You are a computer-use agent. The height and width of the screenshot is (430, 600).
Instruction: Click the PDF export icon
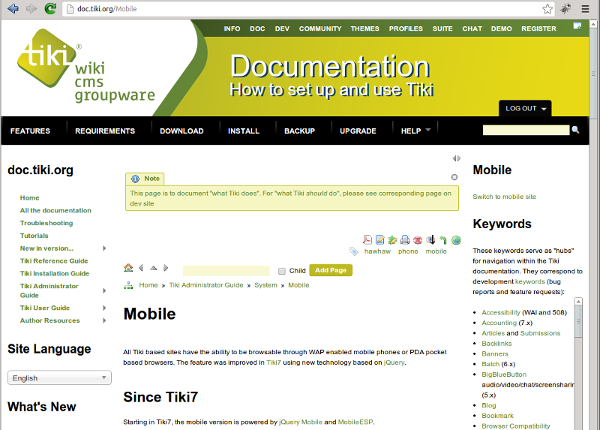367,240
